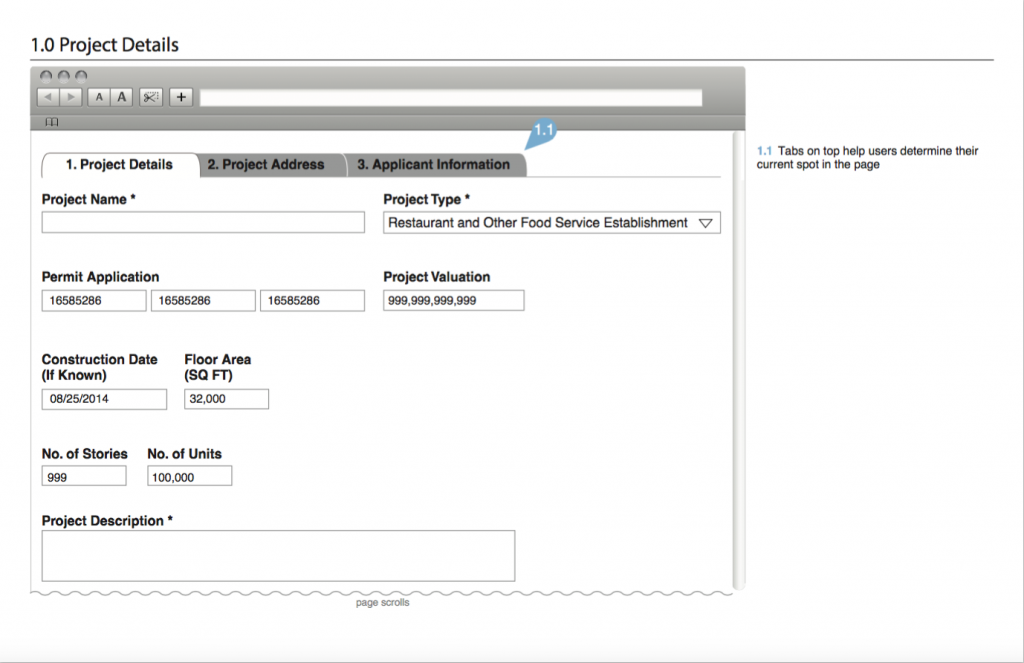The image size is (1024, 663).
Task: Click the No. of Units field
Action: (x=189, y=476)
